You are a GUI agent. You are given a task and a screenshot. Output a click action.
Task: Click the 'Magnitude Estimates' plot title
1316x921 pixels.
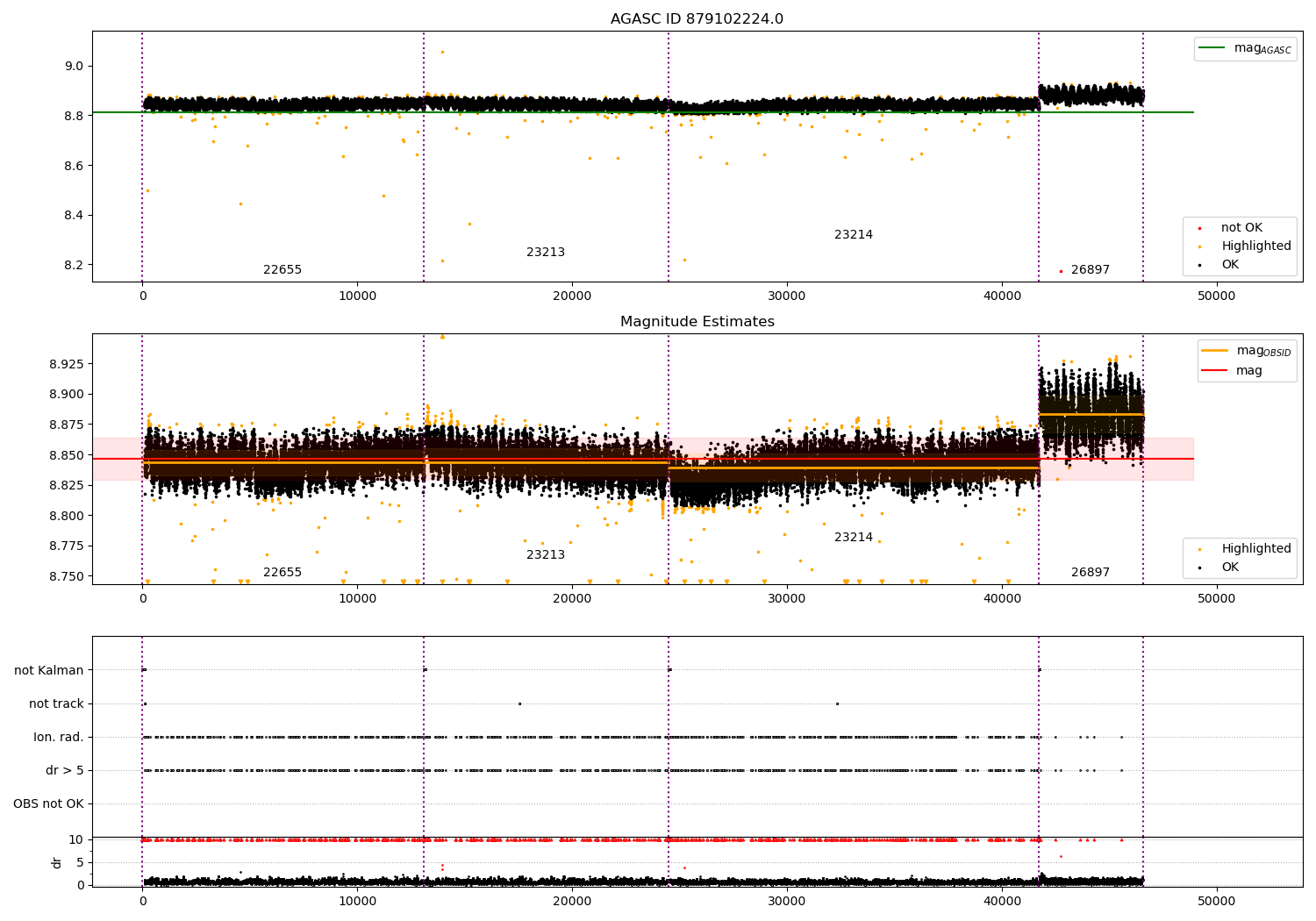tap(697, 322)
